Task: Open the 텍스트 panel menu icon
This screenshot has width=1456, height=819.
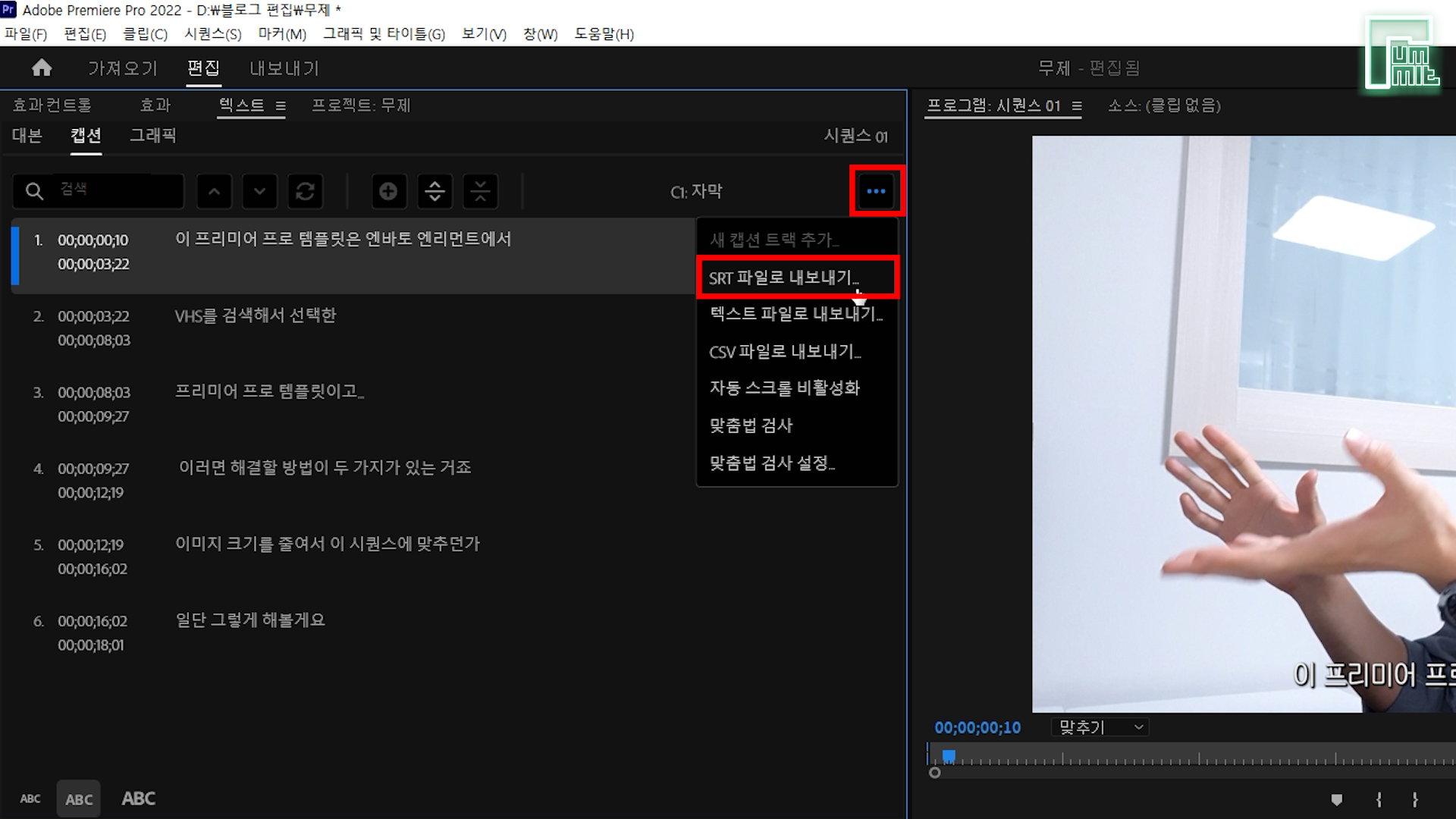Action: coord(281,106)
